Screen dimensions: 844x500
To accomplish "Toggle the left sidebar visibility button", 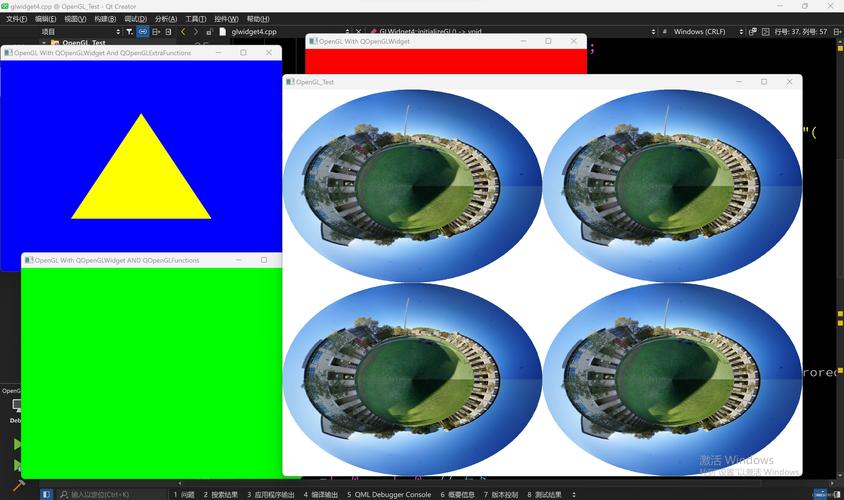I will (46, 494).
